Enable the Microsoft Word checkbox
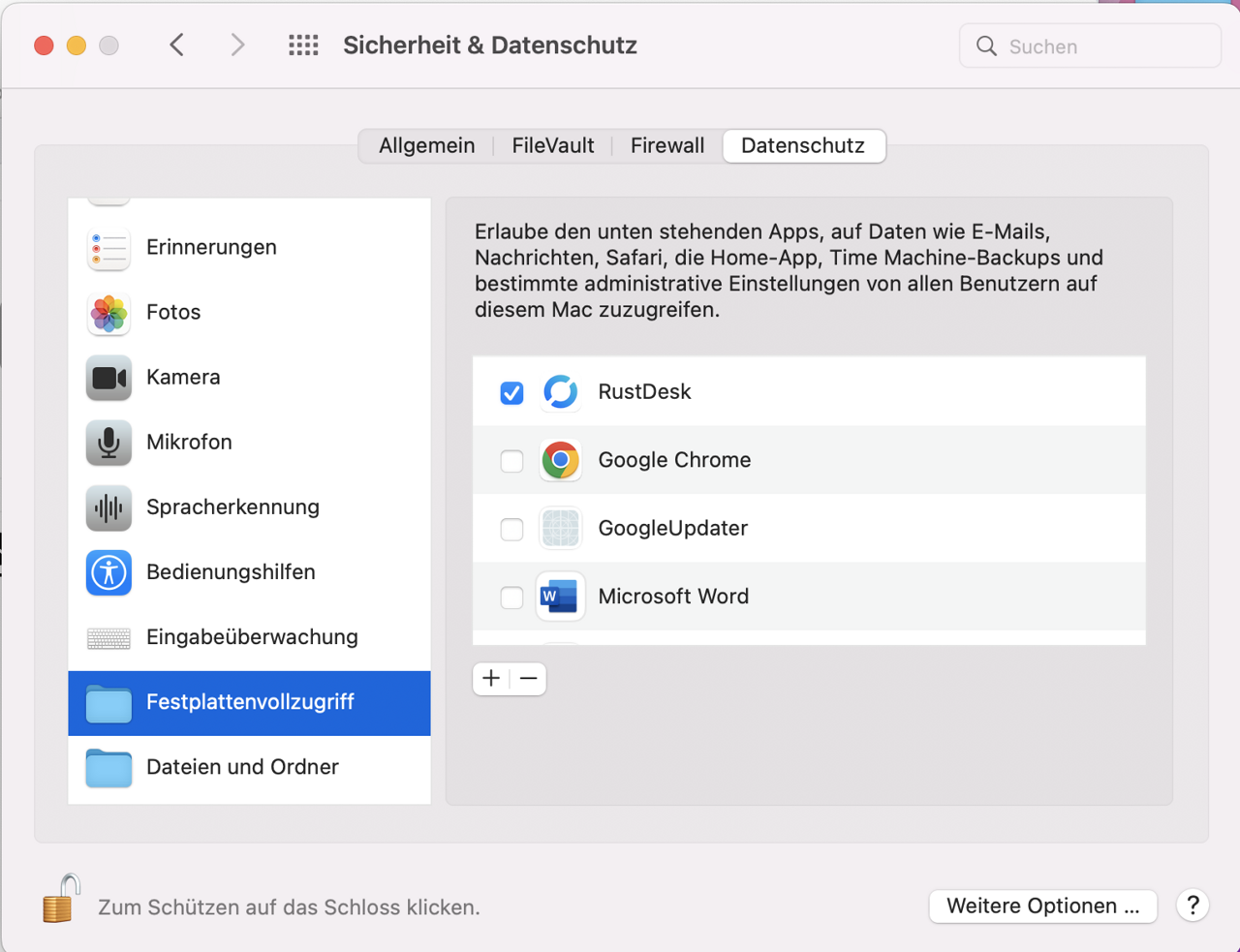Viewport: 1240px width, 952px height. (x=511, y=598)
